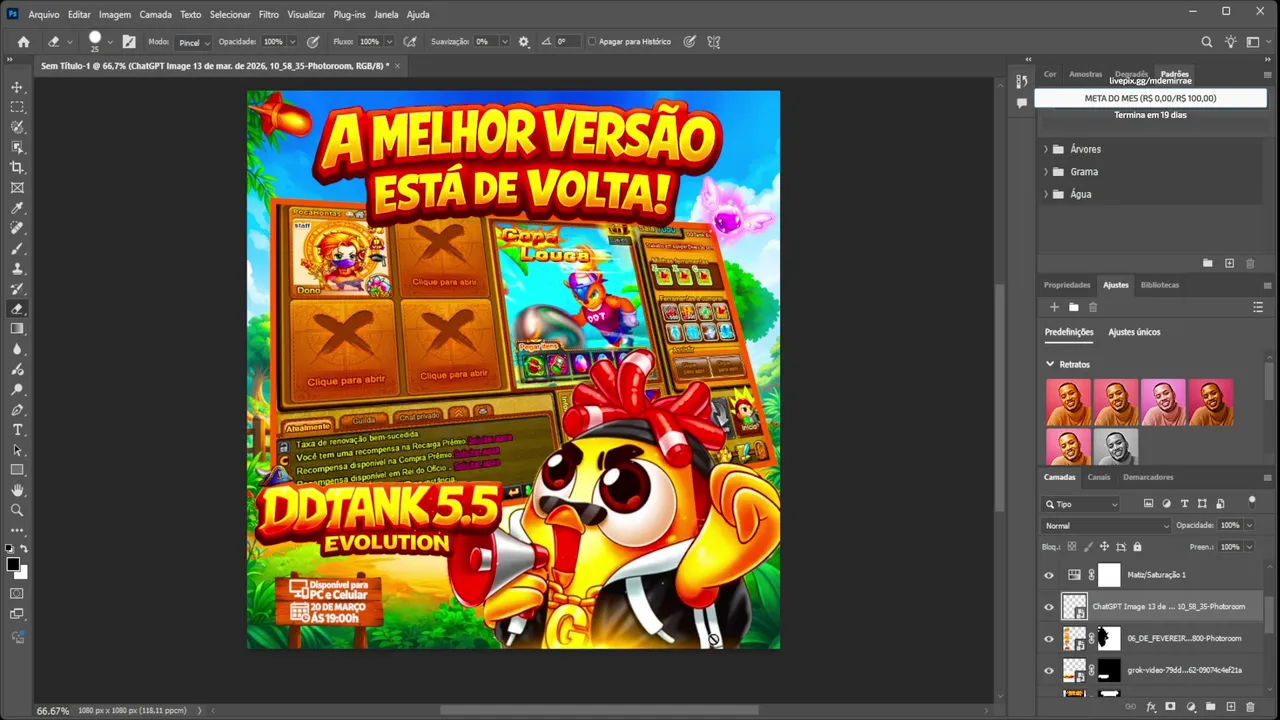The height and width of the screenshot is (720, 1280).
Task: Click the search magnifier in top right
Action: pyautogui.click(x=1206, y=42)
